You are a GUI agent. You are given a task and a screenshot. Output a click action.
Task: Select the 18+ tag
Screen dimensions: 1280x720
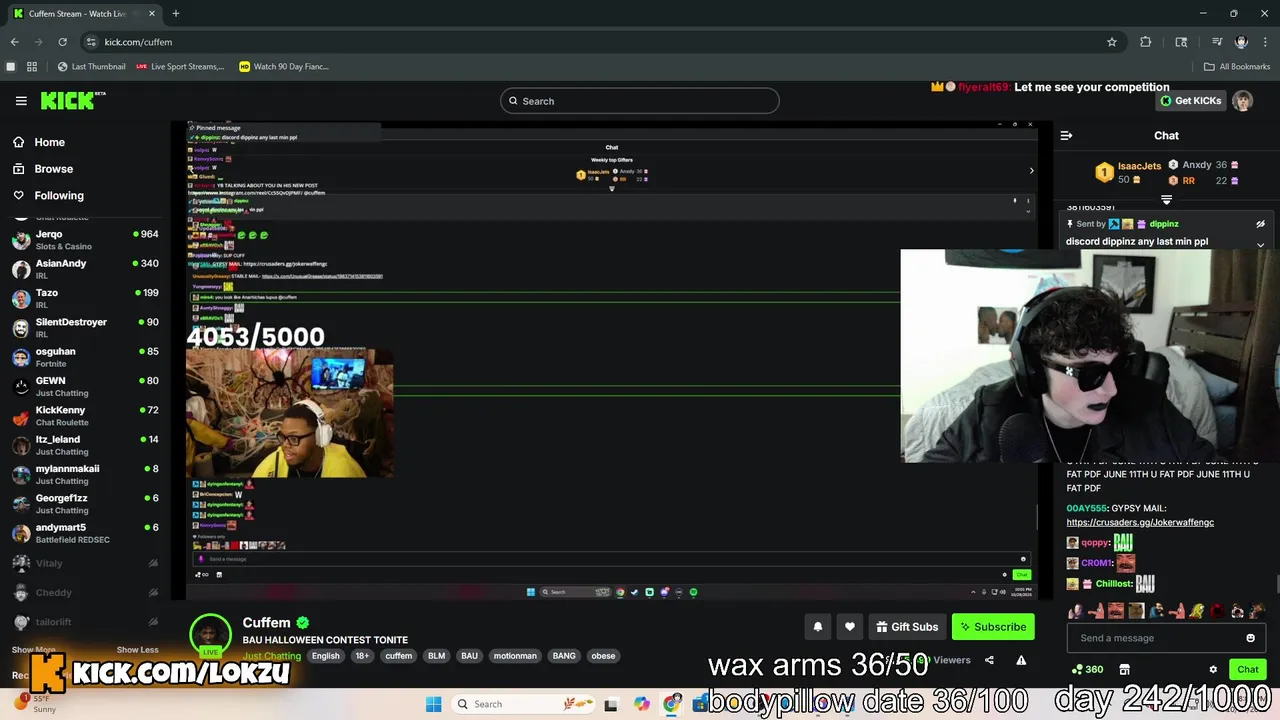coord(362,656)
